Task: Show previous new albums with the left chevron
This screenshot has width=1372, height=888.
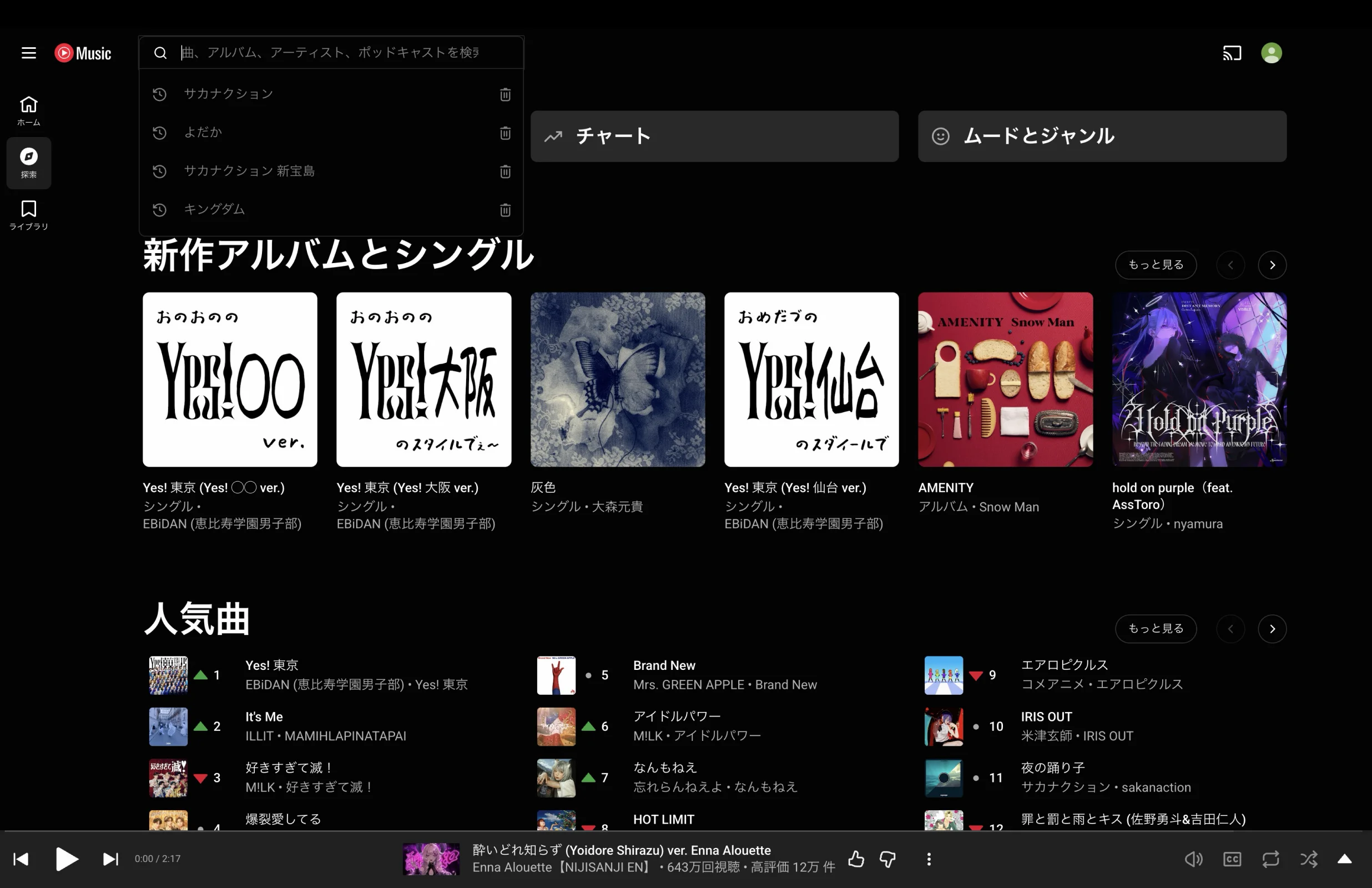Action: (1230, 265)
